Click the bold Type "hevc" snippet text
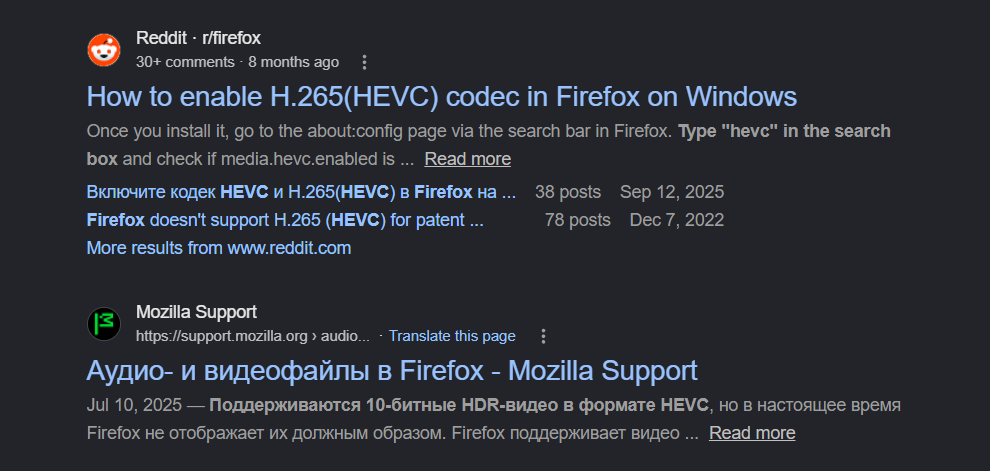The height and width of the screenshot is (471, 990). tap(784, 131)
